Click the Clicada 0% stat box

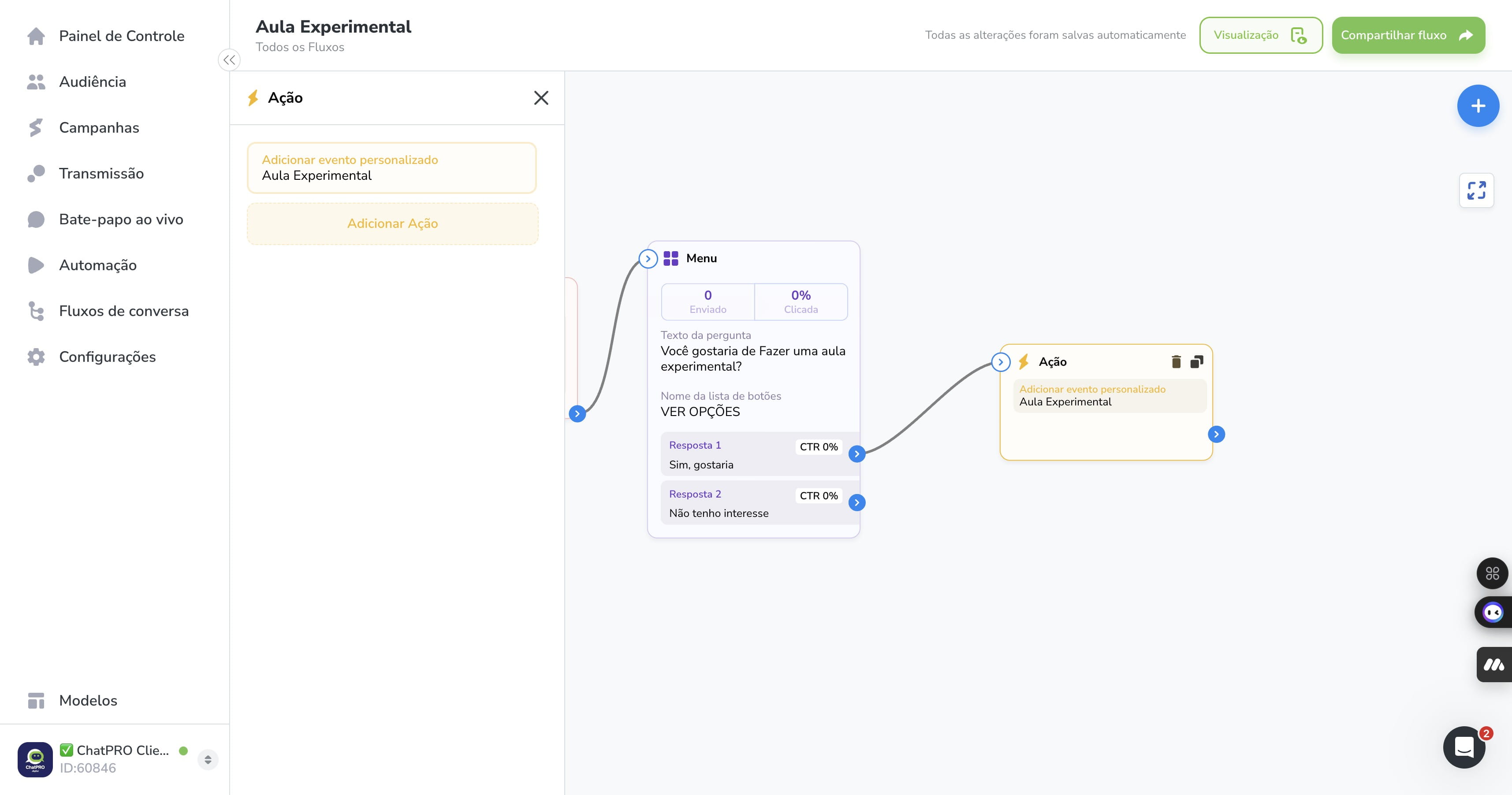801,301
